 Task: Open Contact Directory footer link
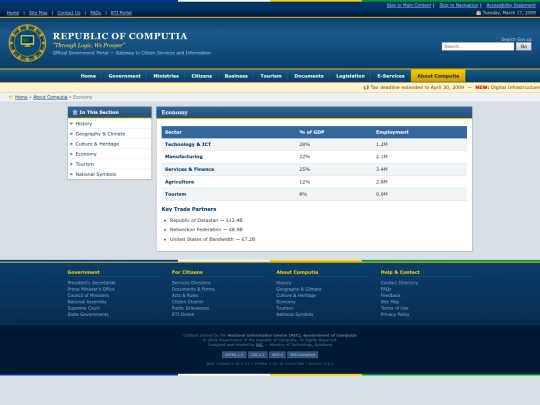point(399,283)
